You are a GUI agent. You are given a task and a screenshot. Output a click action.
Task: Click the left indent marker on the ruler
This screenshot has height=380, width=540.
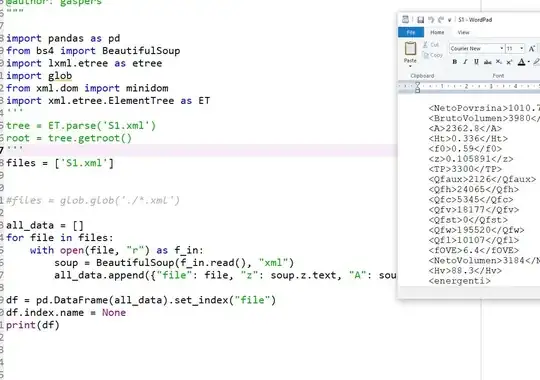[x=417, y=90]
